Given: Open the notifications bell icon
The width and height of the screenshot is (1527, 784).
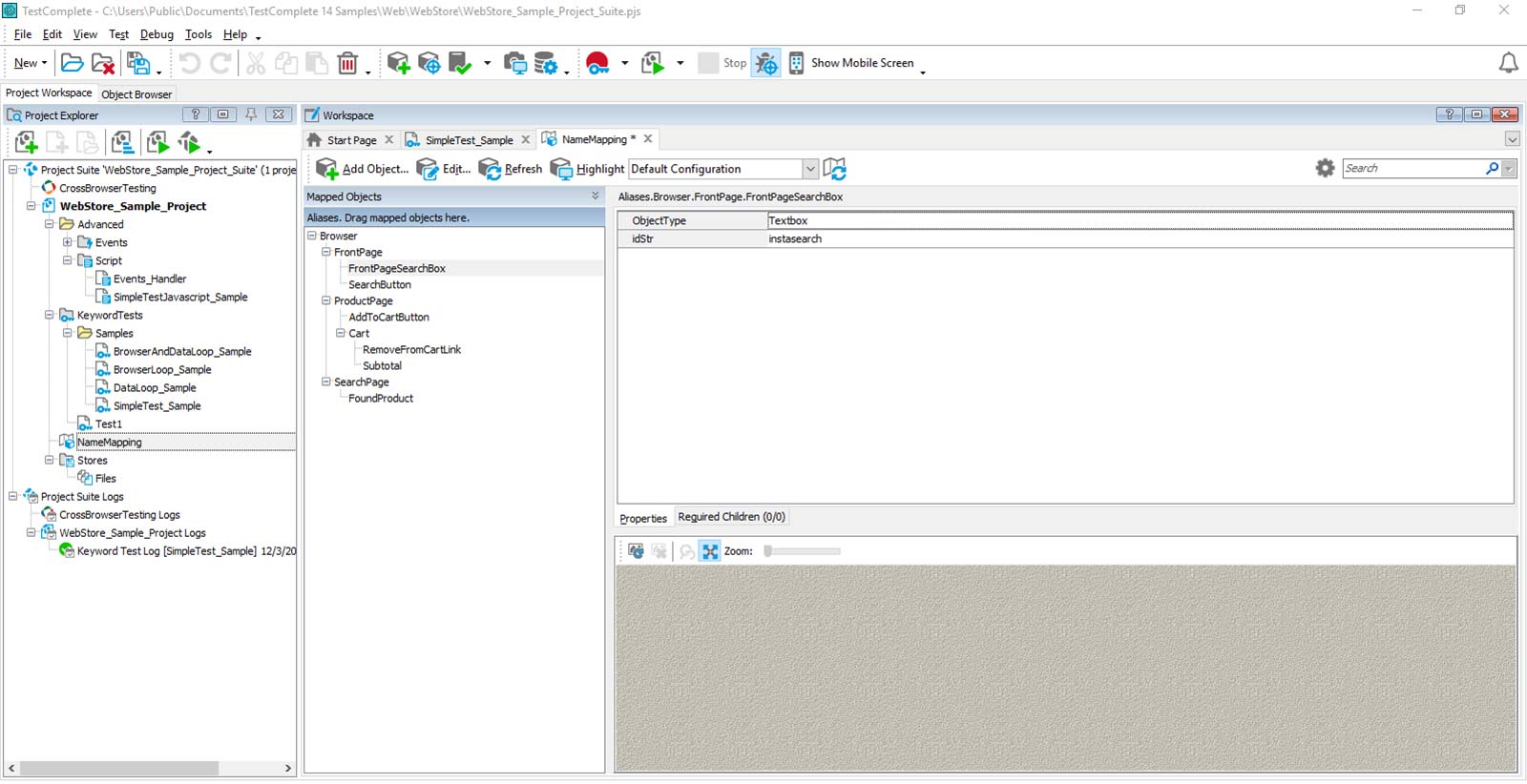Looking at the screenshot, I should [x=1509, y=63].
